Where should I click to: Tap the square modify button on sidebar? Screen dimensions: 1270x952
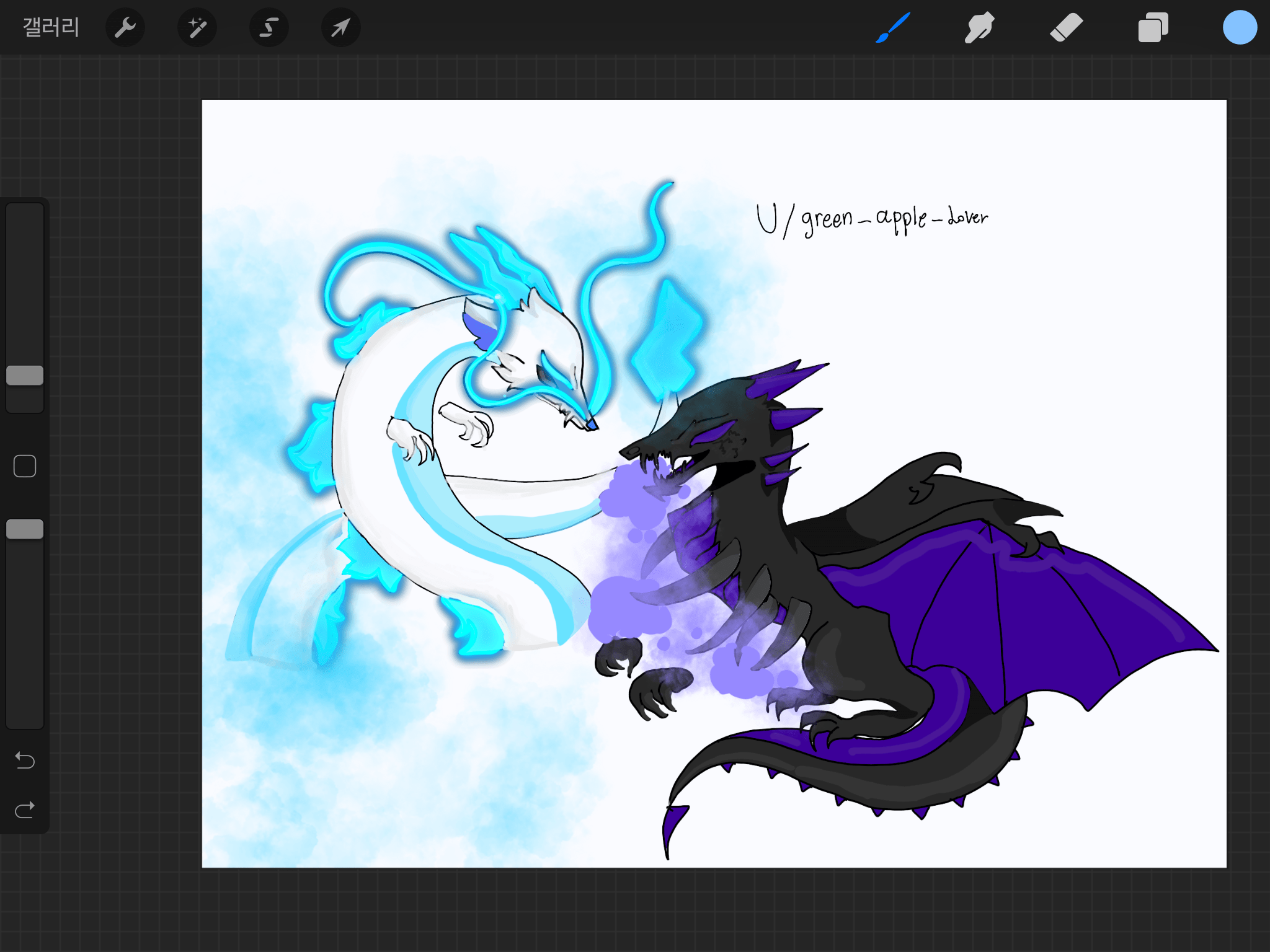pyautogui.click(x=25, y=465)
